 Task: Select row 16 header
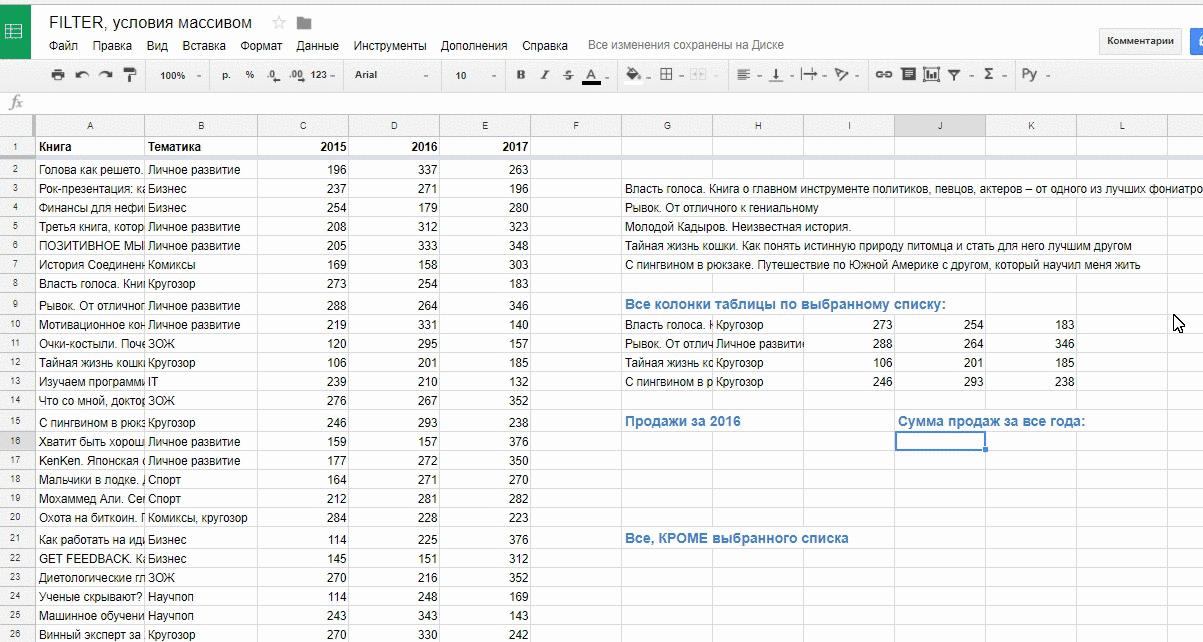15,441
